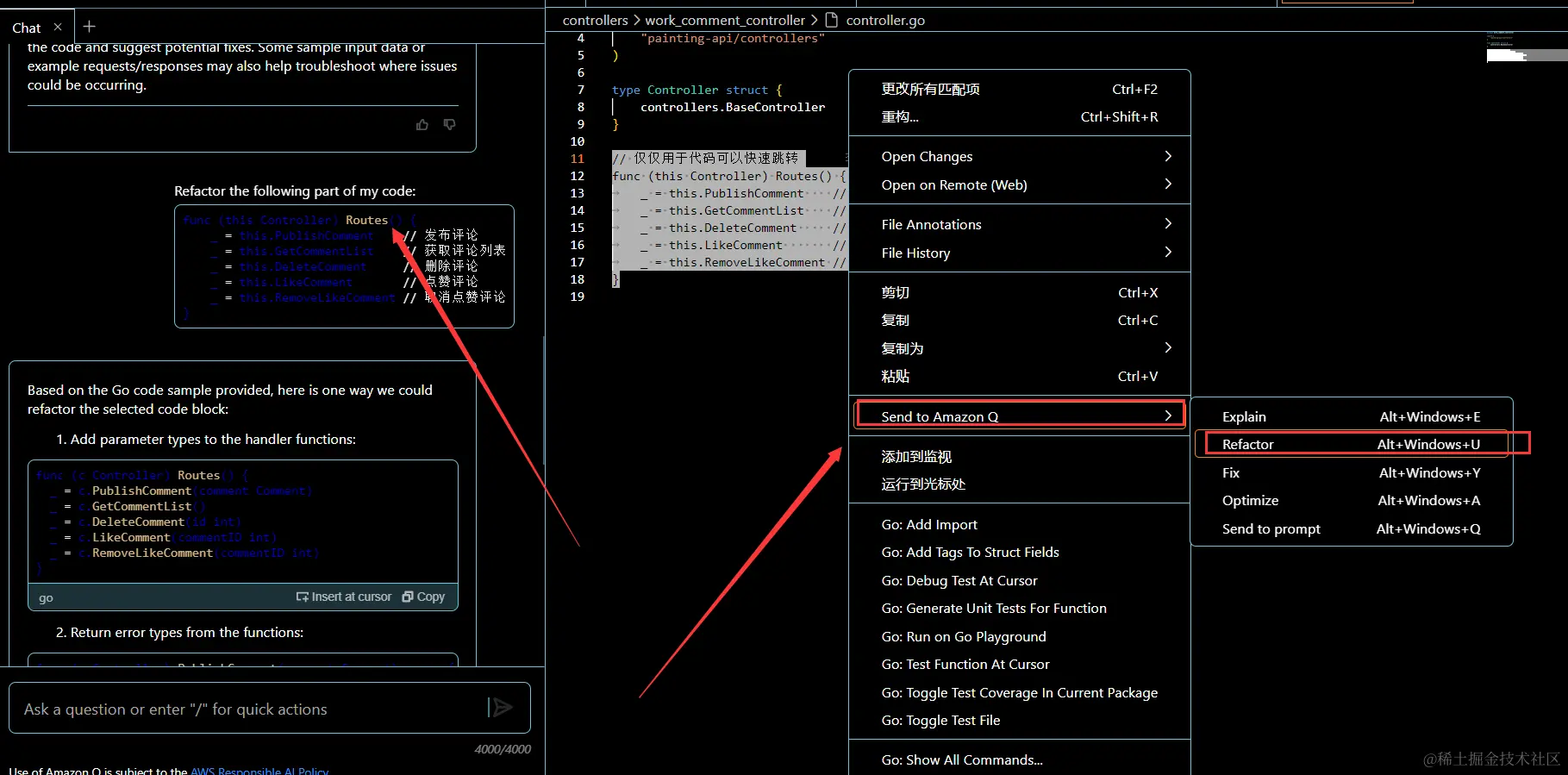This screenshot has height=775, width=1568.
Task: Run Go: Debug Test At Cursor
Action: (1020, 581)
